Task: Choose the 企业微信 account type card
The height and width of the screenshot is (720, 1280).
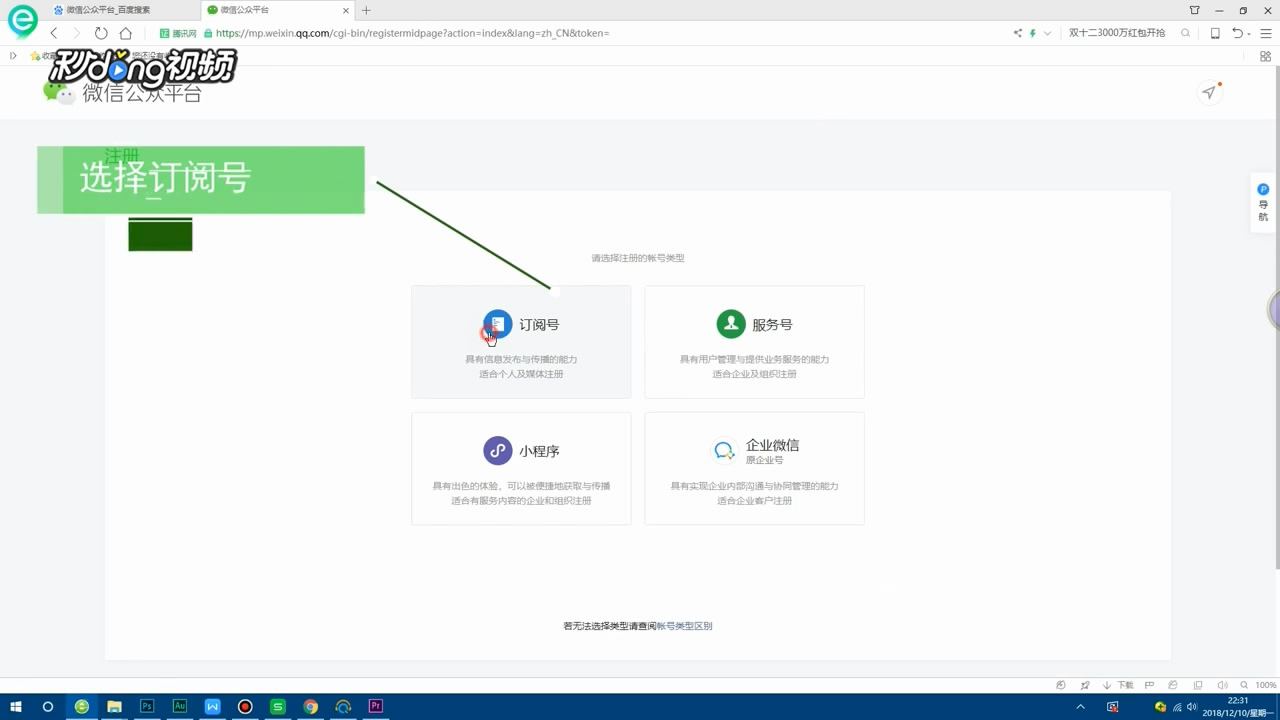Action: pyautogui.click(x=754, y=468)
